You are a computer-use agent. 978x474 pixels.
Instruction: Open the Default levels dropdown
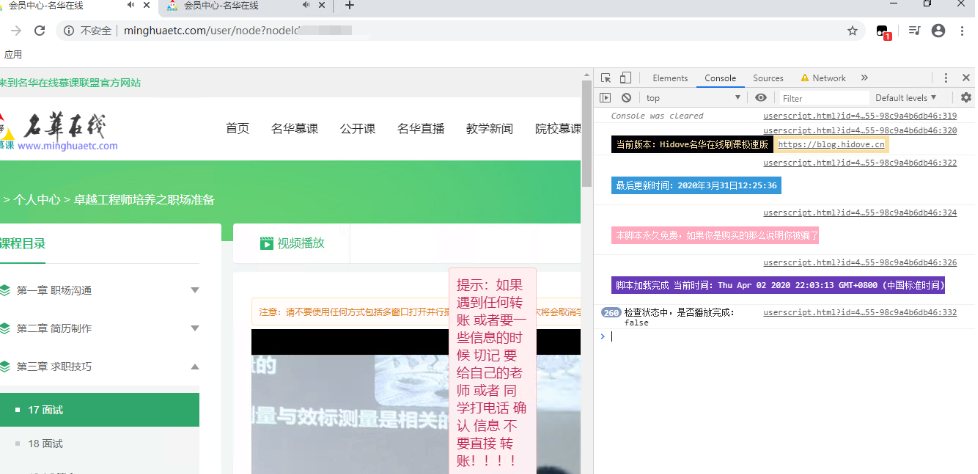[906, 98]
